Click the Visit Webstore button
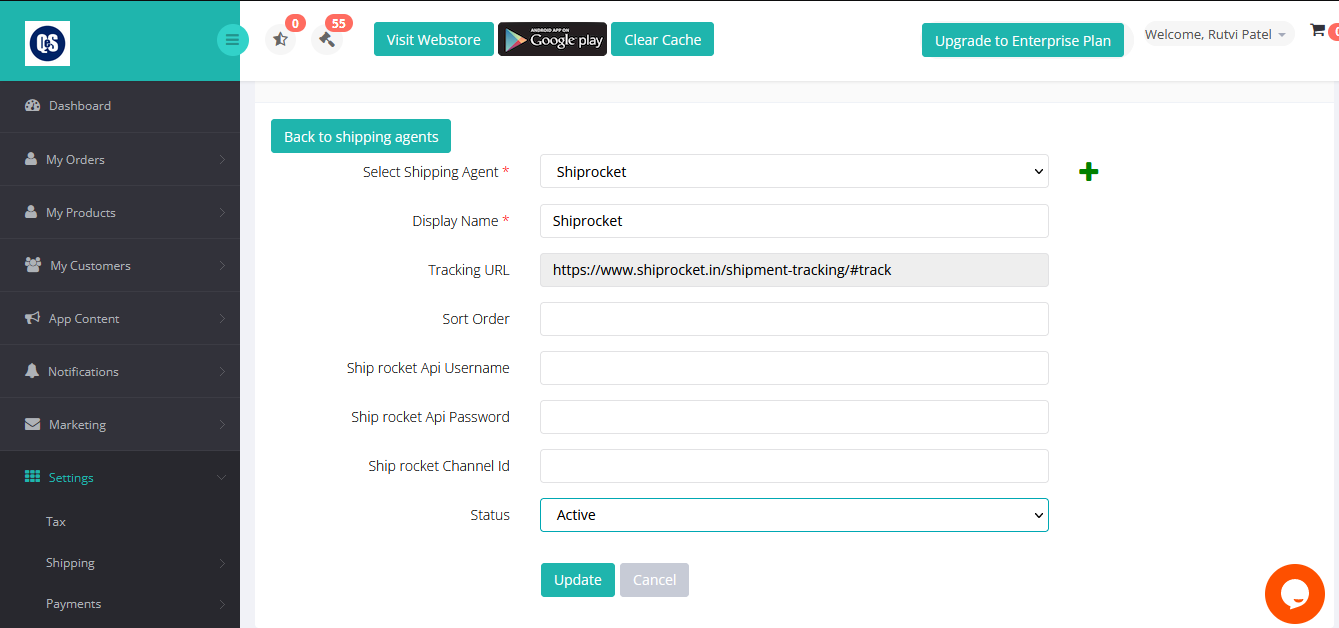Image resolution: width=1339 pixels, height=628 pixels. (434, 39)
